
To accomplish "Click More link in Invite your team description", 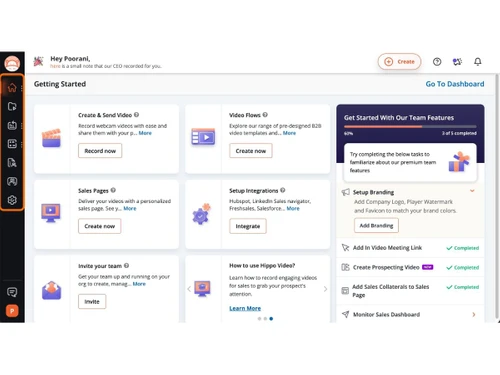I will 139,284.
